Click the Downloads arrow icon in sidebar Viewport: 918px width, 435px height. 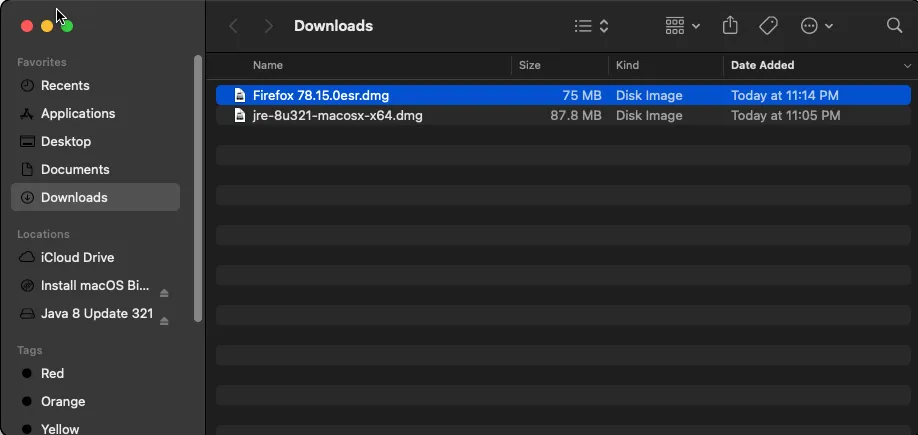click(x=27, y=197)
